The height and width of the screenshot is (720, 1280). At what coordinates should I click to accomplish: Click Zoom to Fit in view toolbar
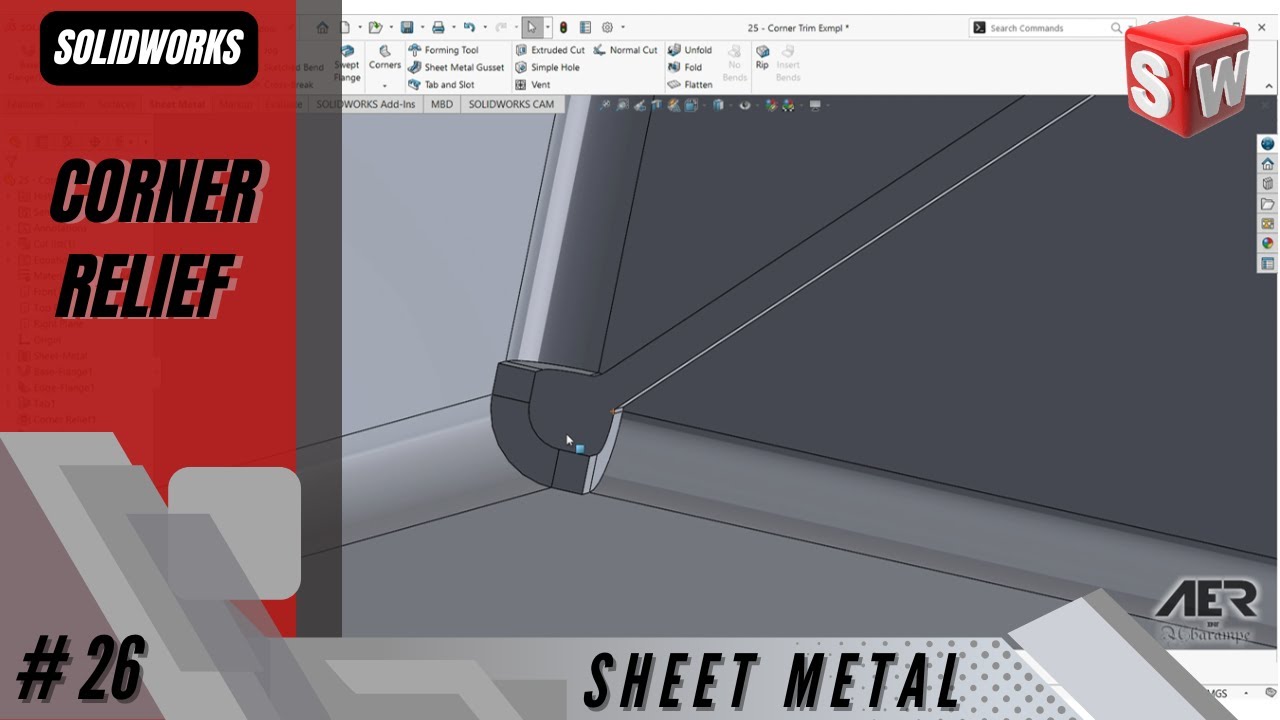coord(606,105)
